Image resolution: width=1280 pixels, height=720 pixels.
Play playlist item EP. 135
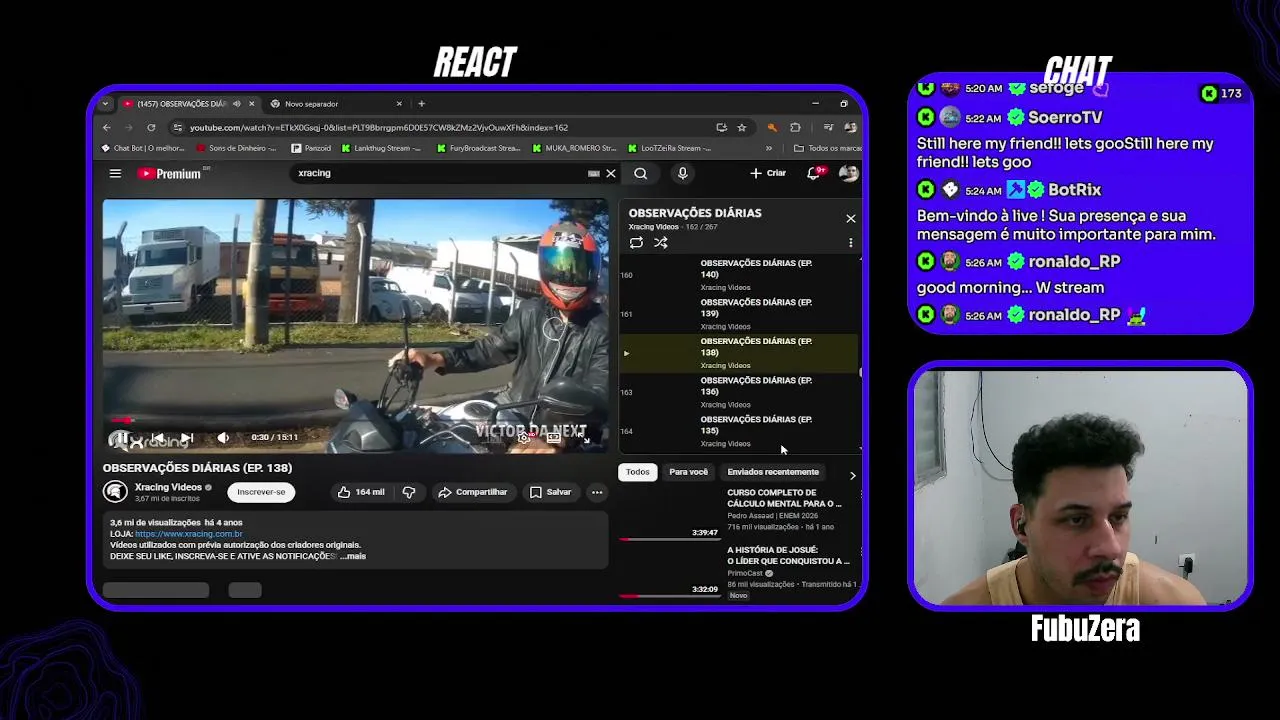(x=739, y=431)
